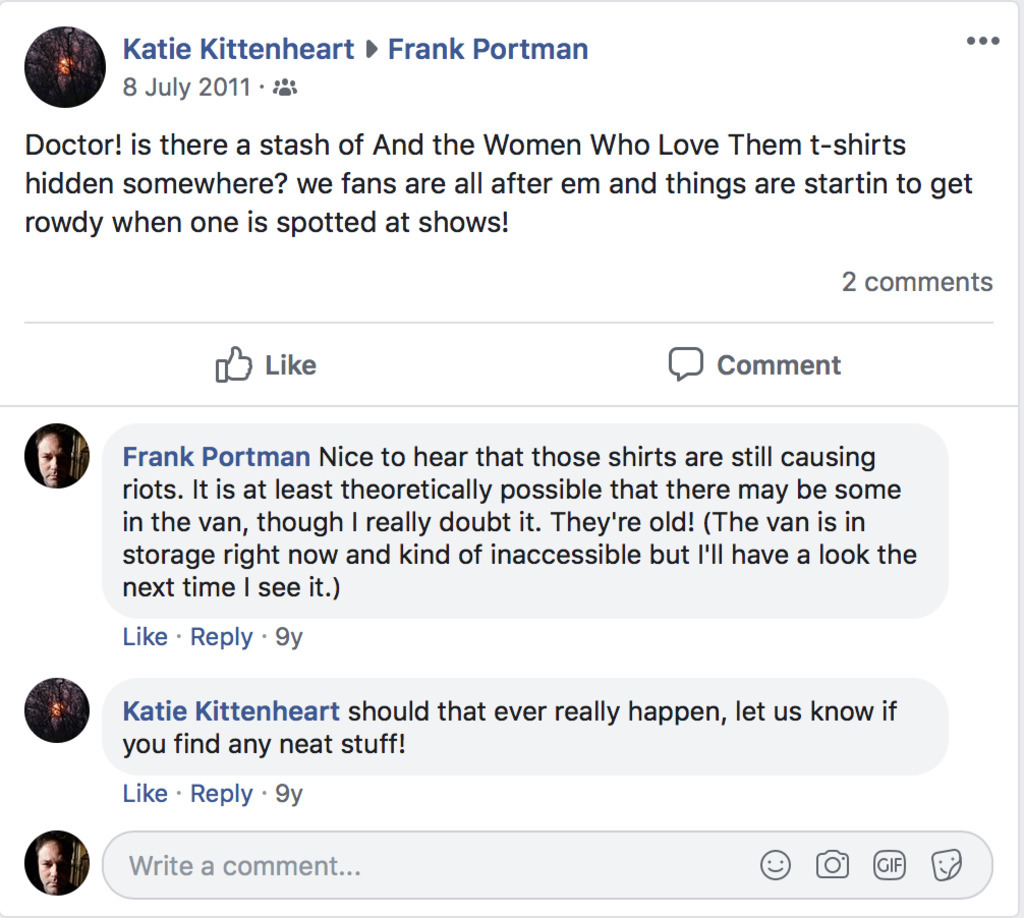The width and height of the screenshot is (1024, 918).
Task: Click the 8 July 2011 timestamp
Action: 186,87
